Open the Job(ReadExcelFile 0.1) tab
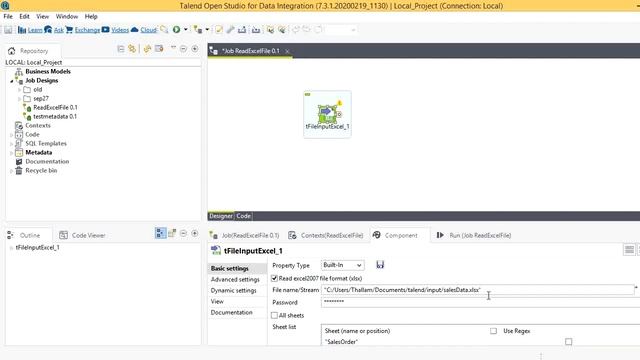Image resolution: width=640 pixels, height=360 pixels. 250,236
